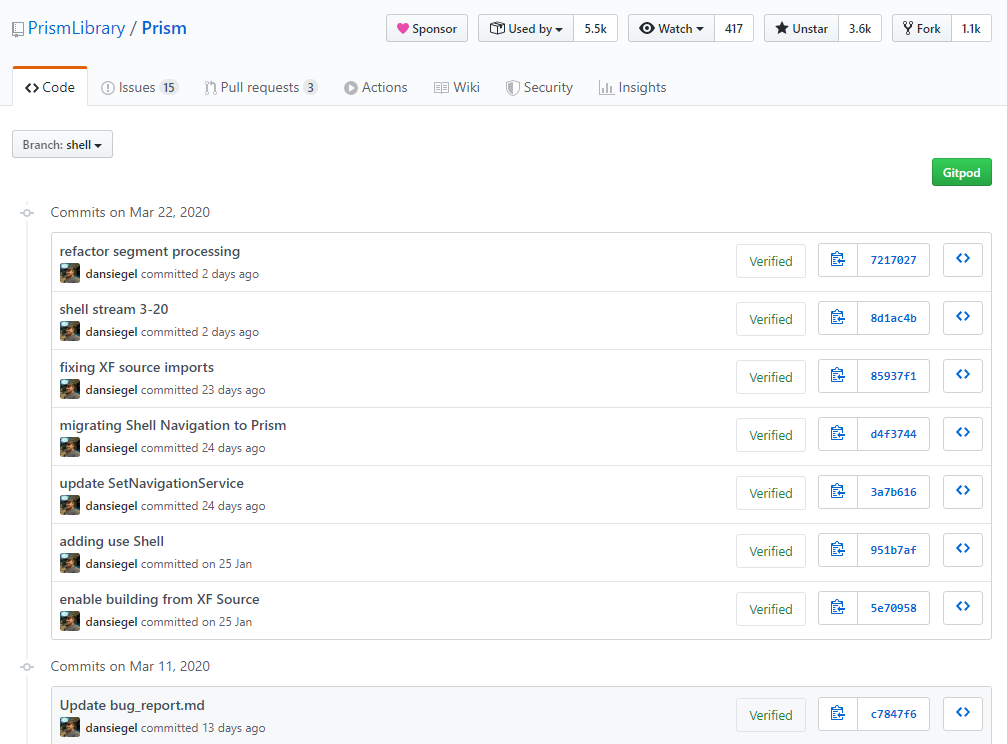1007x744 pixels.
Task: Open commit 'migrating Shell Navigation to Prism'
Action: [173, 425]
